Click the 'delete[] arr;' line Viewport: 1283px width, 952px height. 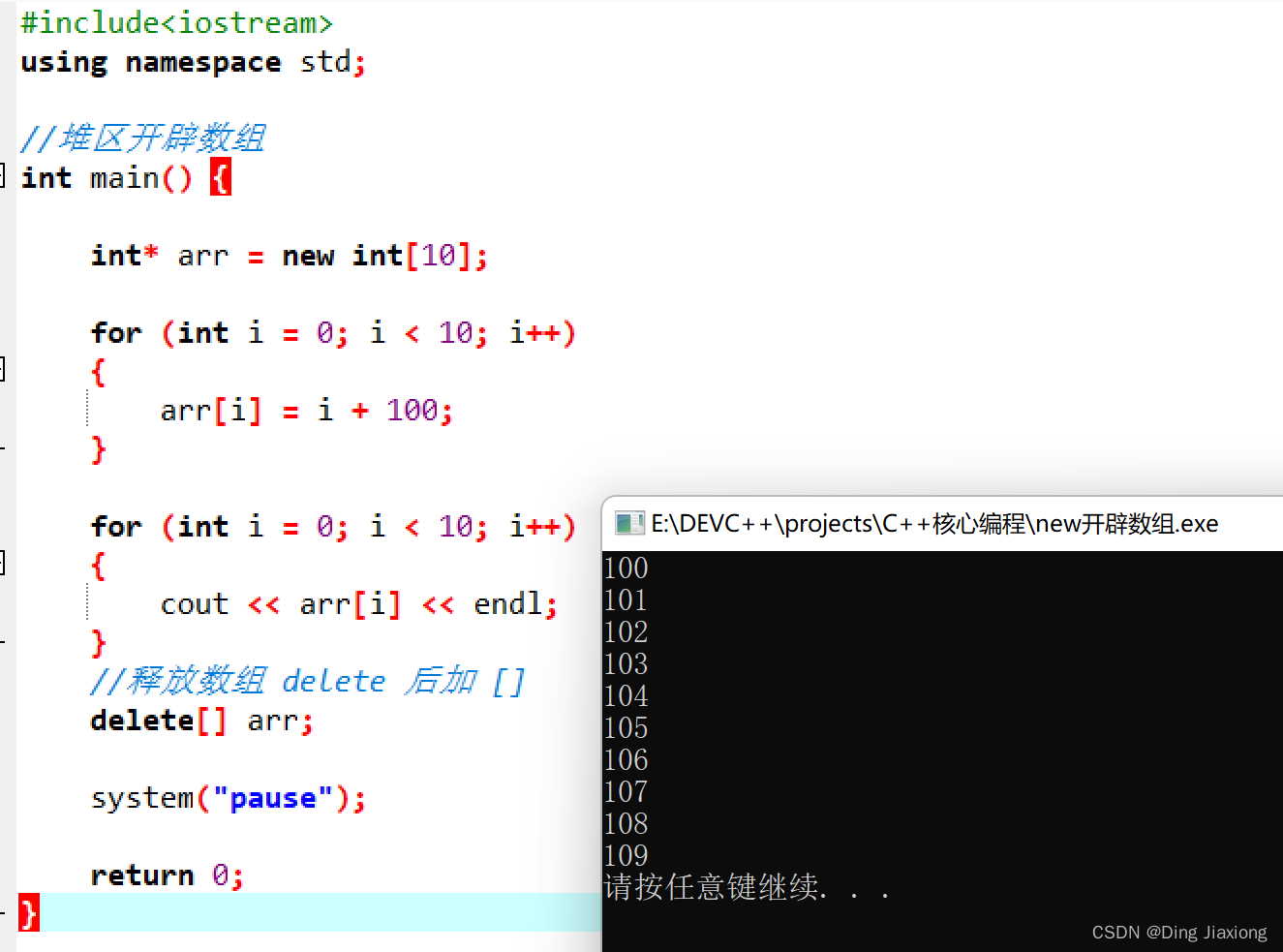tap(202, 721)
